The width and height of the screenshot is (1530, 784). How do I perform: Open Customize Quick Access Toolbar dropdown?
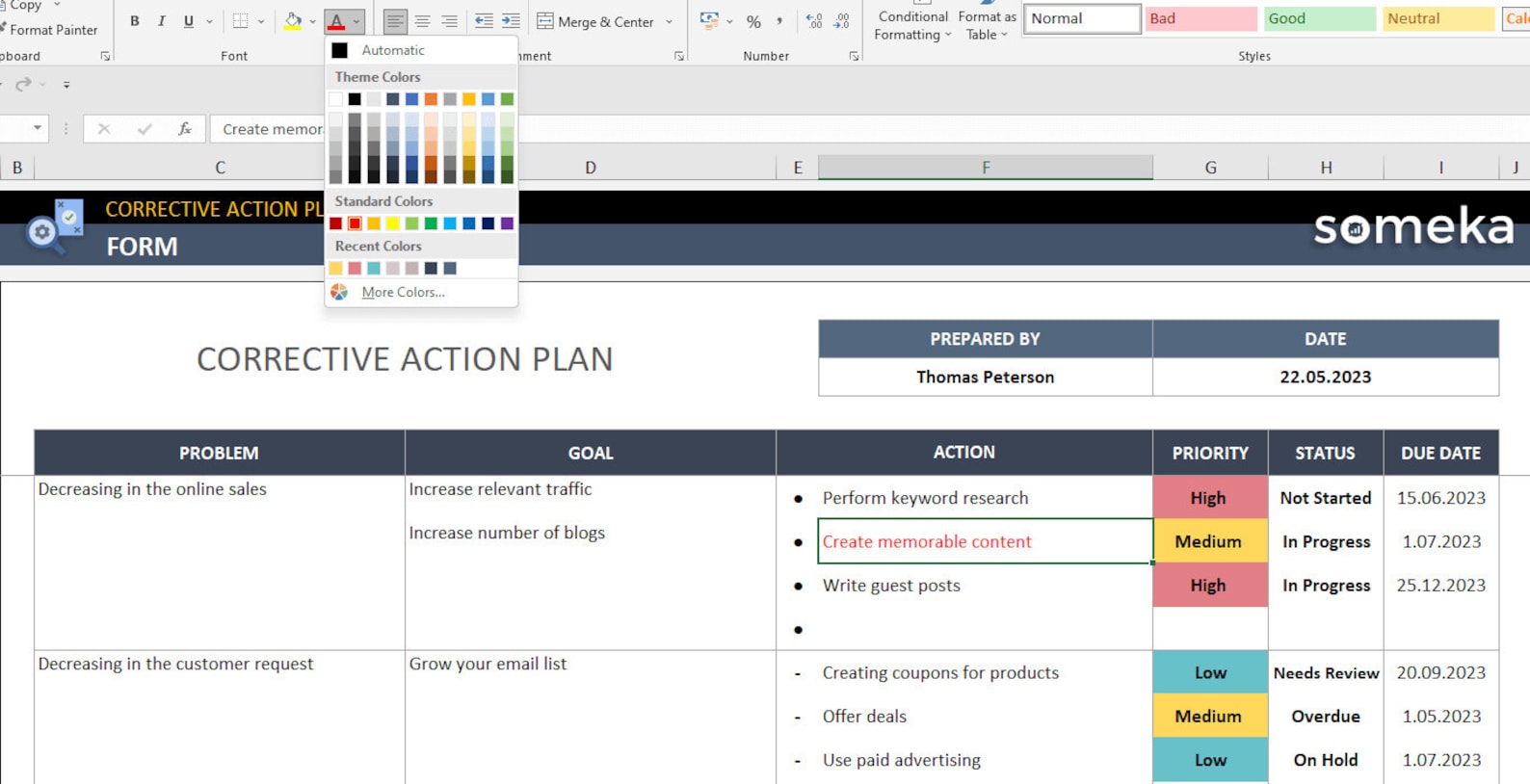pyautogui.click(x=66, y=85)
